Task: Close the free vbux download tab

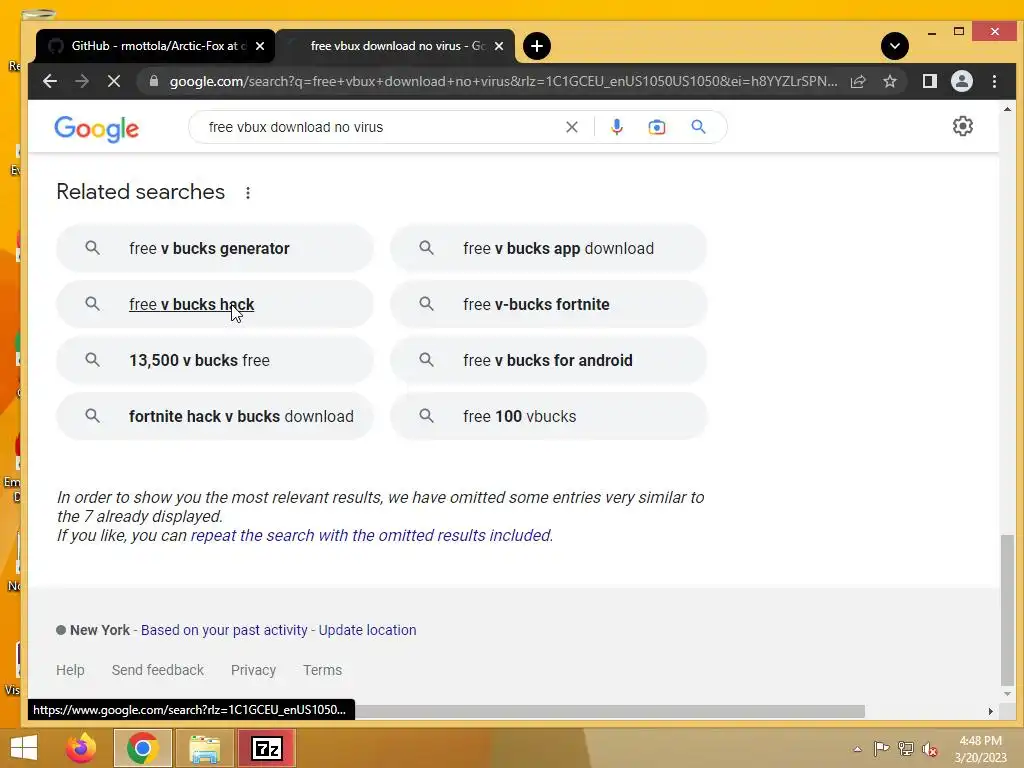Action: [499, 46]
